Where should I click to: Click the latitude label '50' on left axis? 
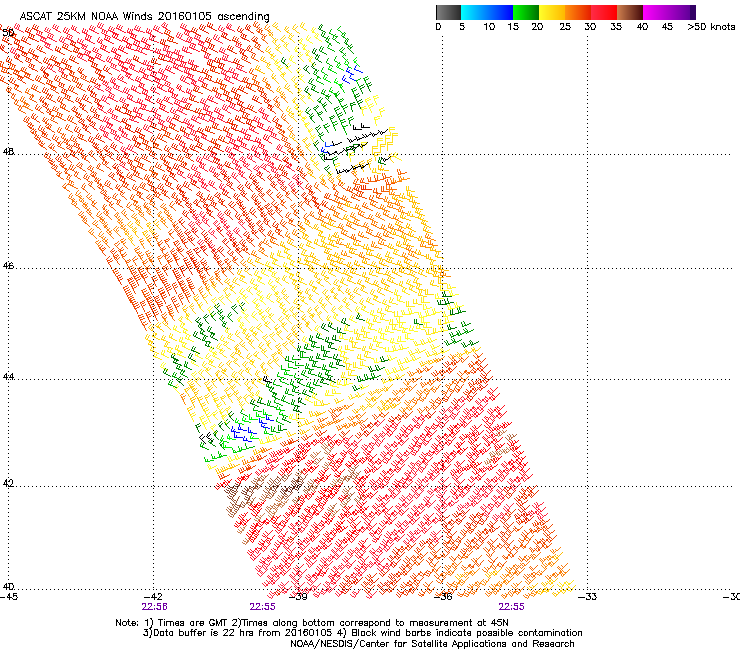(8, 33)
